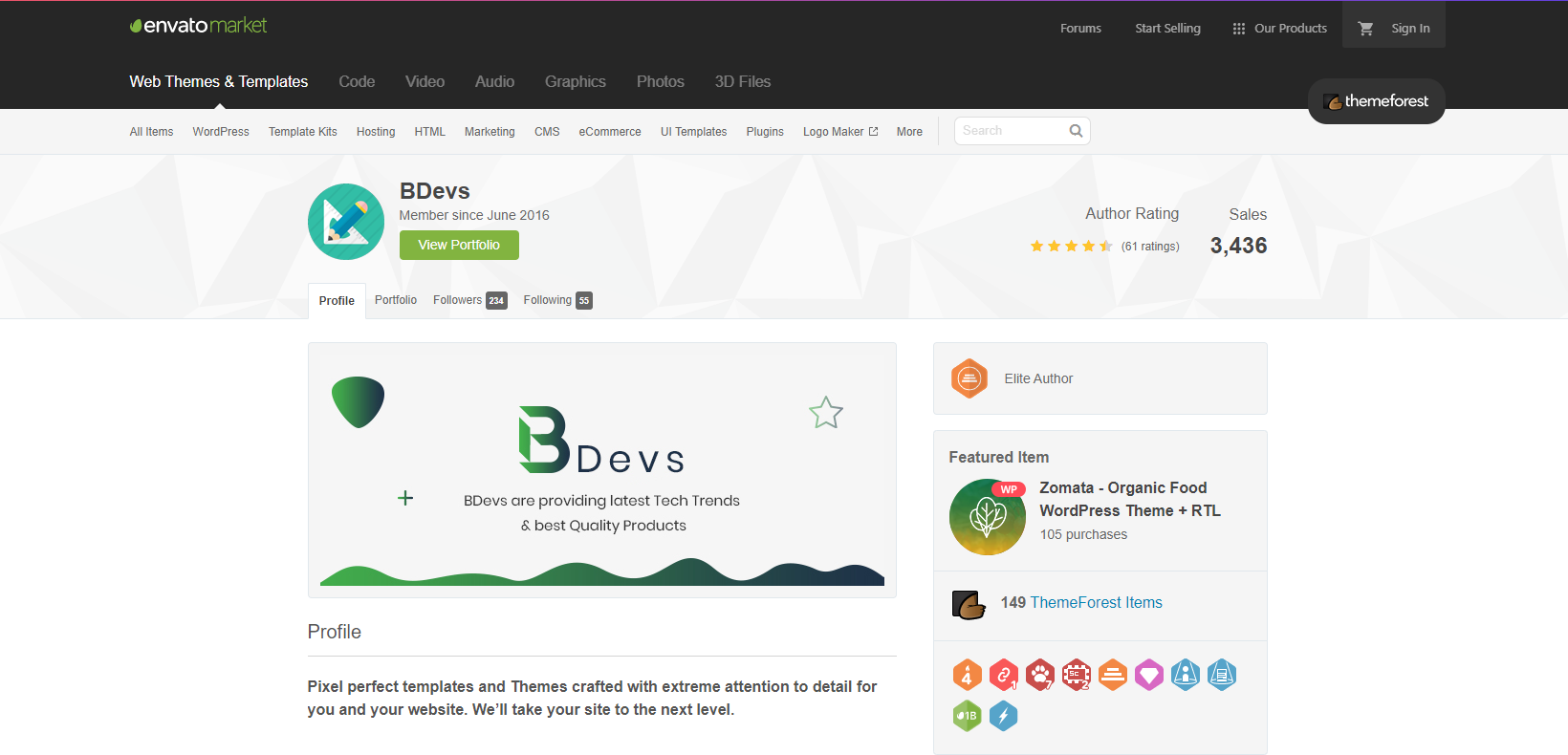Click the search magnifier icon
This screenshot has width=1568, height=755.
1076,131
